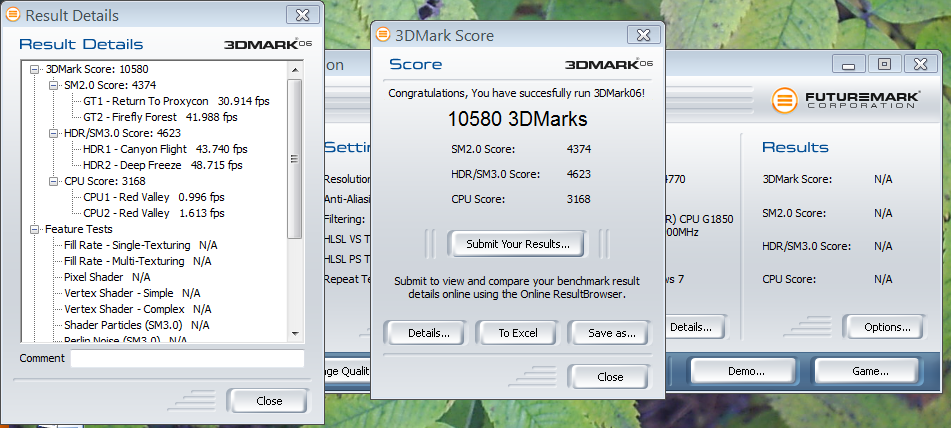This screenshot has height=428, width=951.
Task: Click inside the Comment input field
Action: pos(187,358)
